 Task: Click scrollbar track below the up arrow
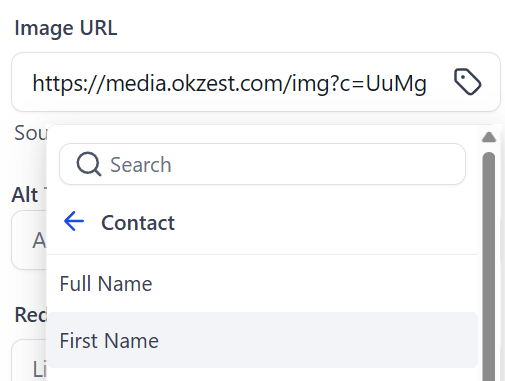(489, 148)
